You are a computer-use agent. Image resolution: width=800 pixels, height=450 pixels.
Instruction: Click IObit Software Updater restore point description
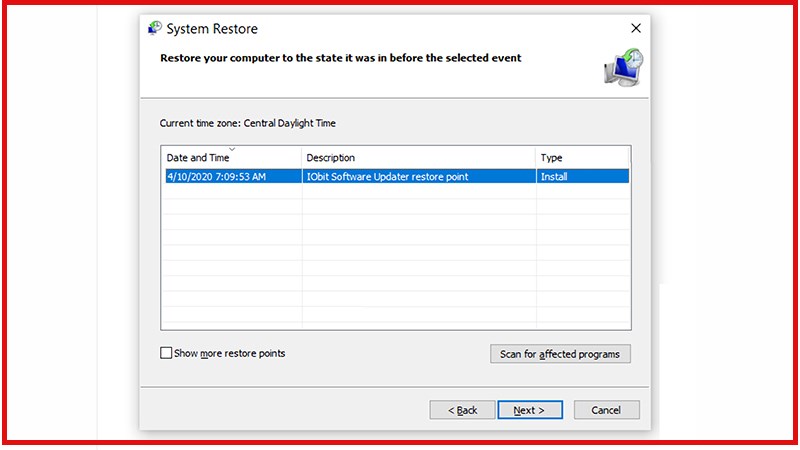point(387,177)
